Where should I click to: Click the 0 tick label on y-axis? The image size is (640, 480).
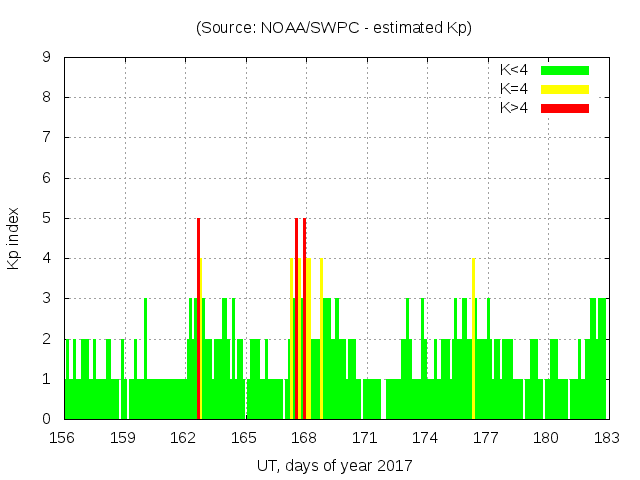(x=46, y=419)
